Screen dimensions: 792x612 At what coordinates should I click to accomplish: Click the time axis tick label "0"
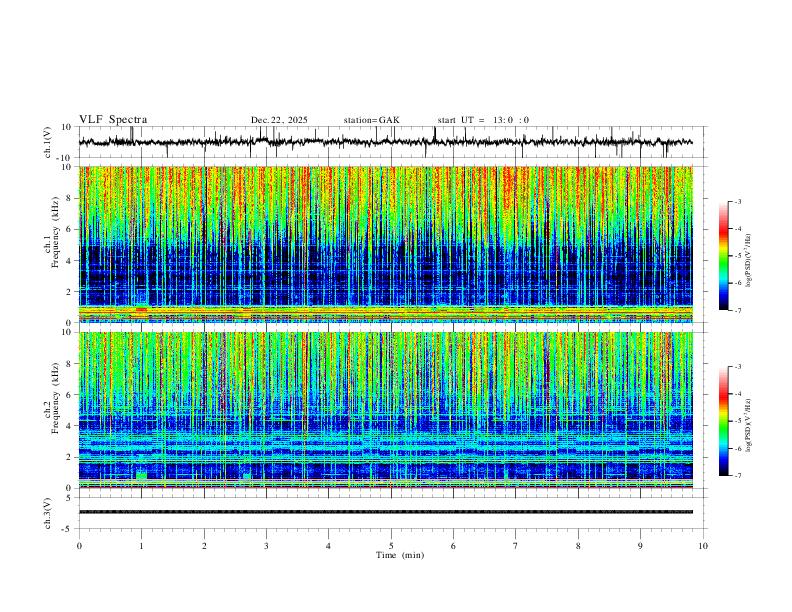(x=79, y=546)
